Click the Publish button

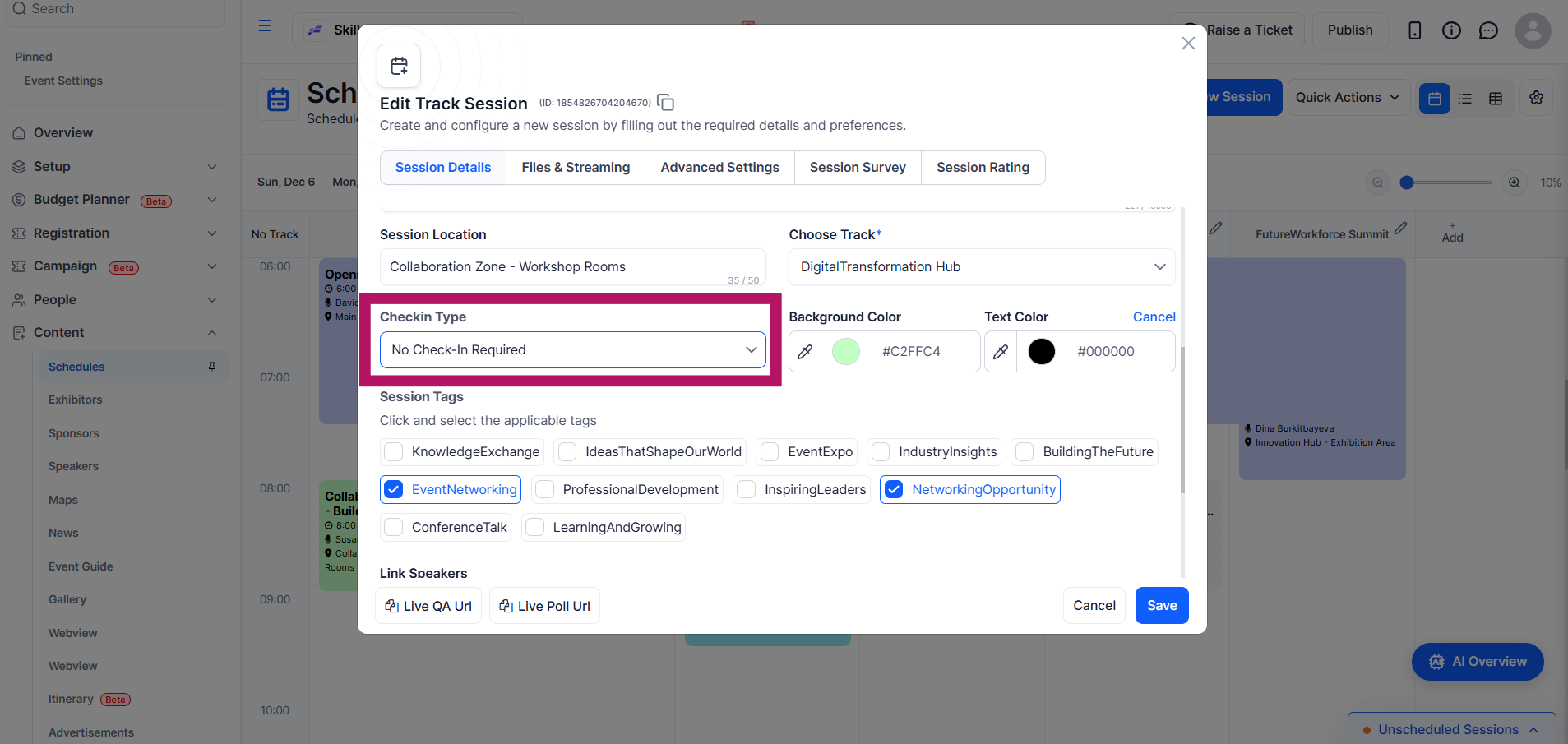(x=1350, y=30)
